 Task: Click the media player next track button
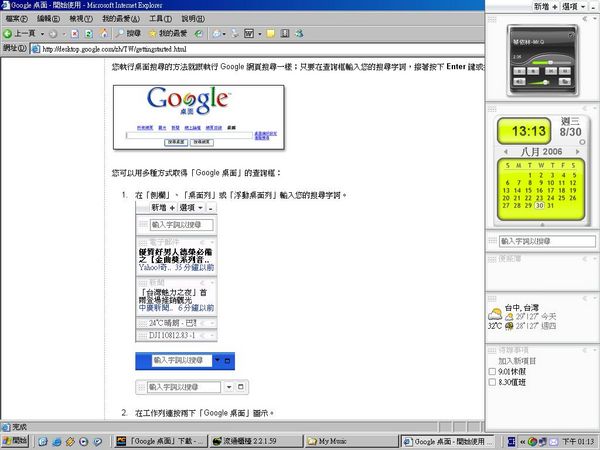tap(565, 71)
